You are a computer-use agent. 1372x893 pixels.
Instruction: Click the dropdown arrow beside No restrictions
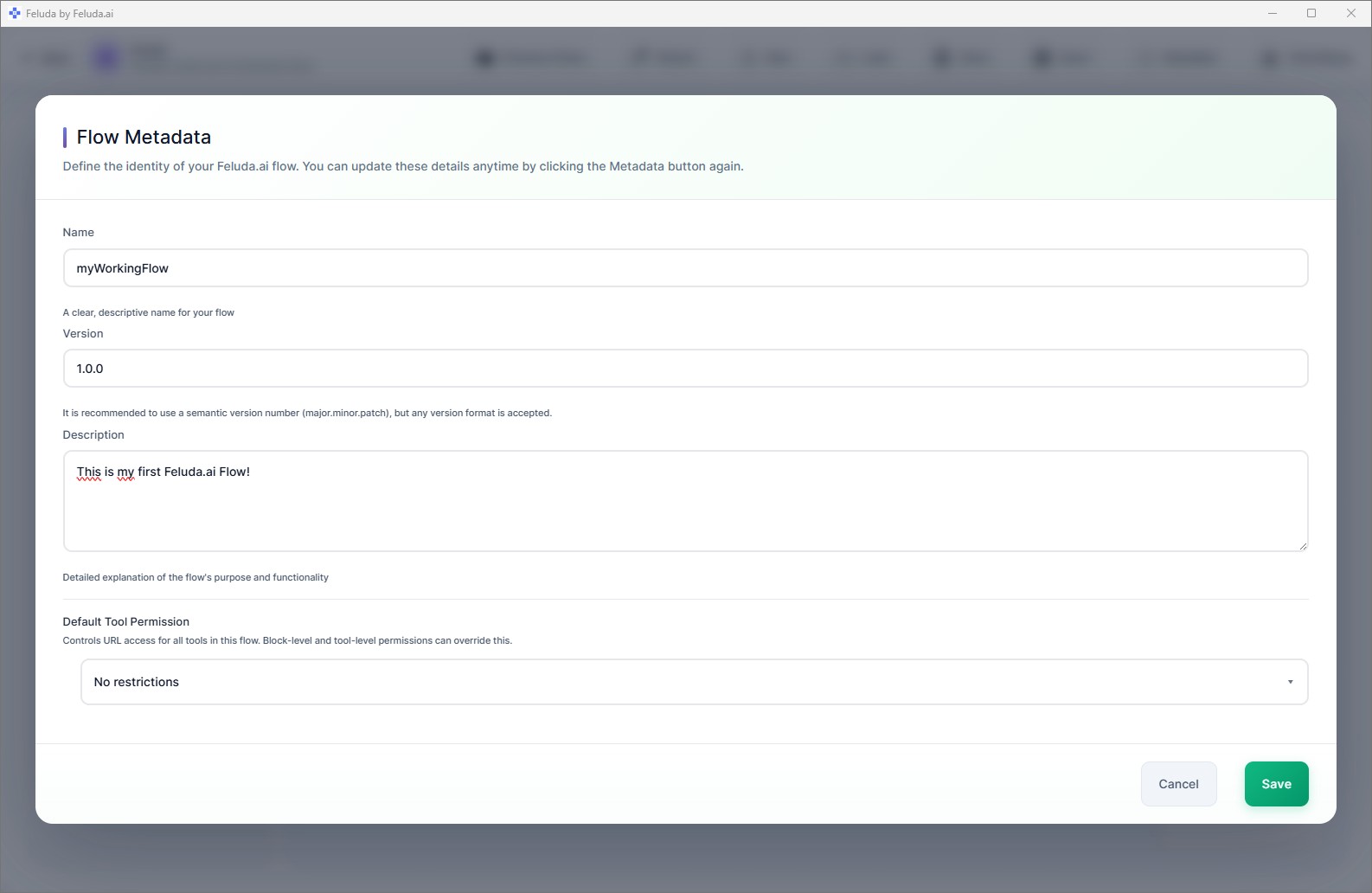point(1290,682)
